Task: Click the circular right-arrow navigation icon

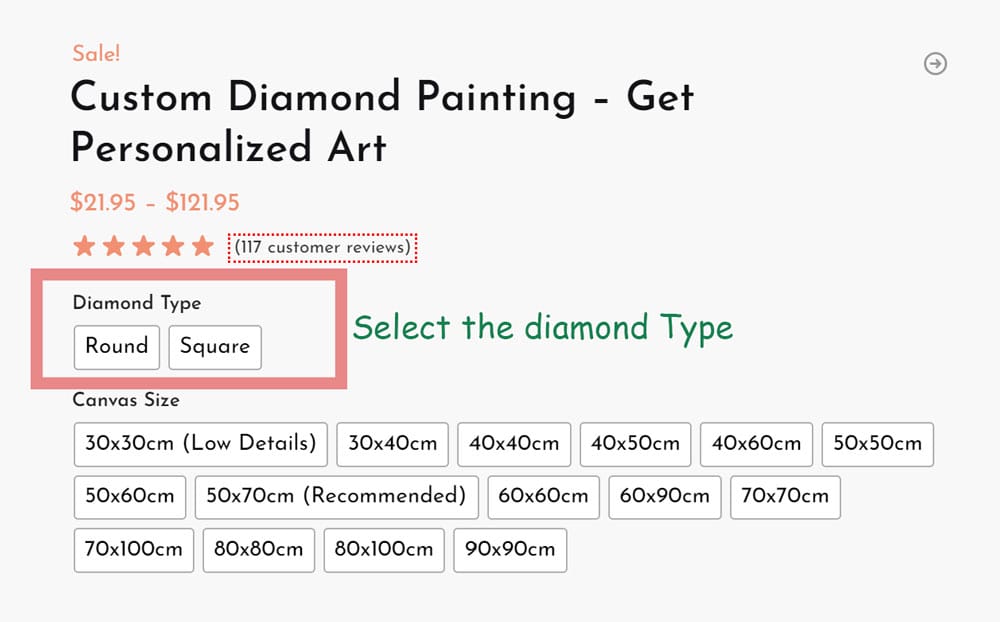Action: [x=936, y=64]
